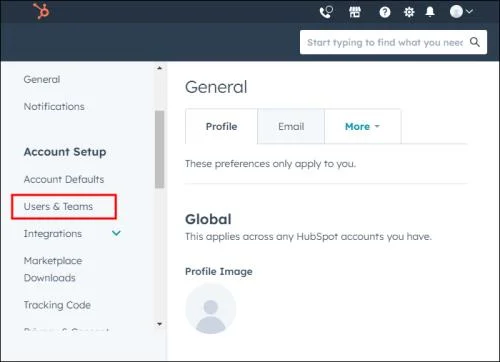
Task: Click the sidebar scroll up arrow
Action: (159, 68)
